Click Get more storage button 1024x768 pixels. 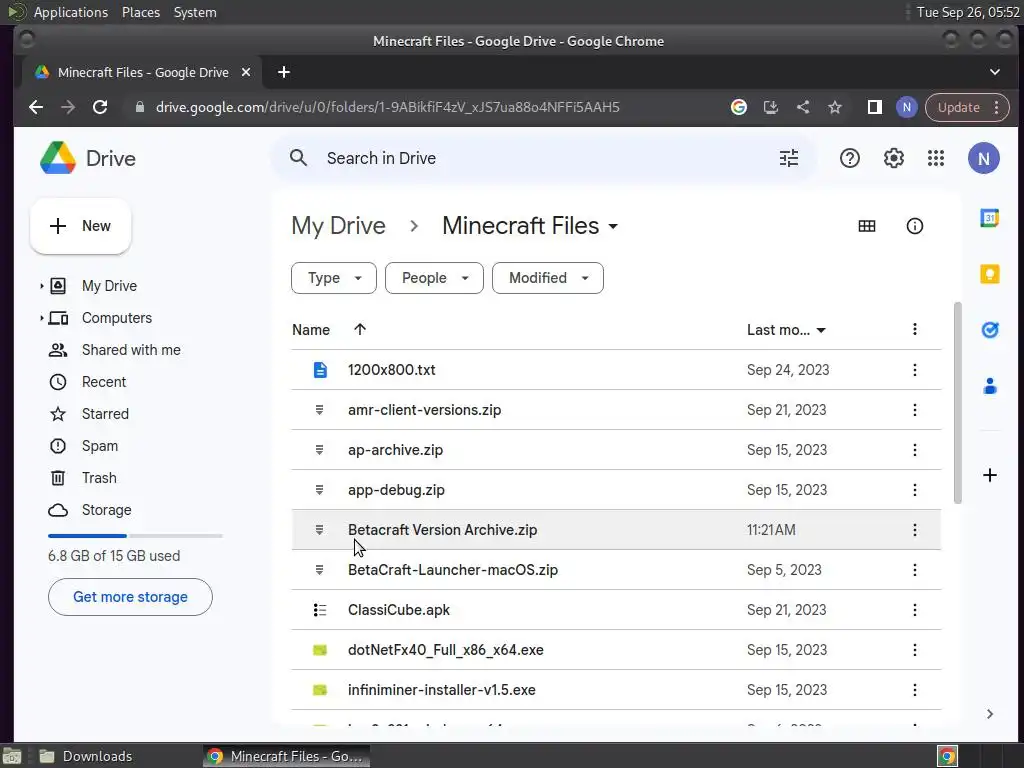[x=130, y=597]
